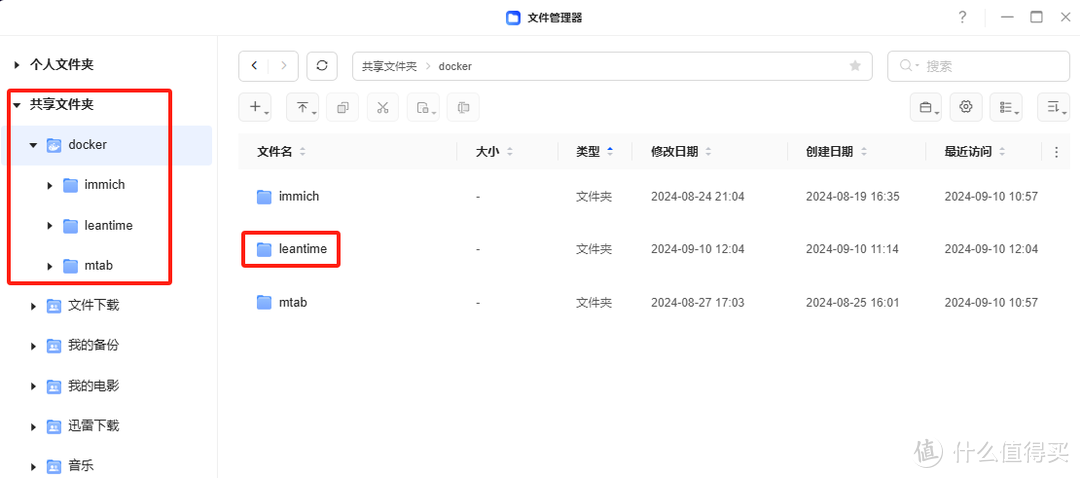
Task: Refresh the current folder listing
Action: click(322, 66)
